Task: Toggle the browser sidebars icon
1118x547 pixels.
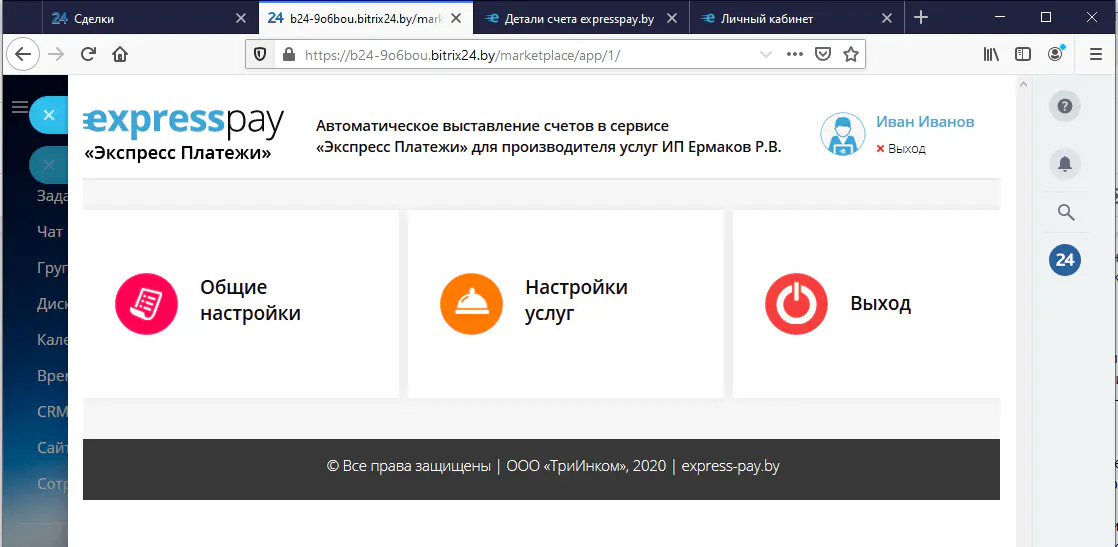Action: pyautogui.click(x=1023, y=54)
